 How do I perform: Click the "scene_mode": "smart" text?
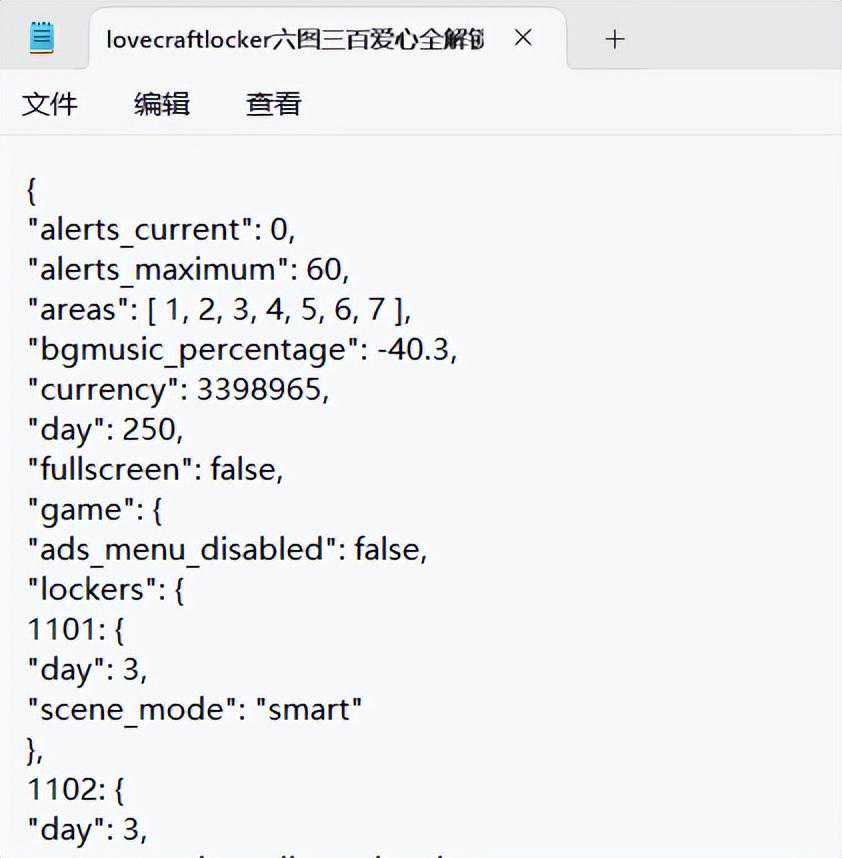pyautogui.click(x=194, y=710)
